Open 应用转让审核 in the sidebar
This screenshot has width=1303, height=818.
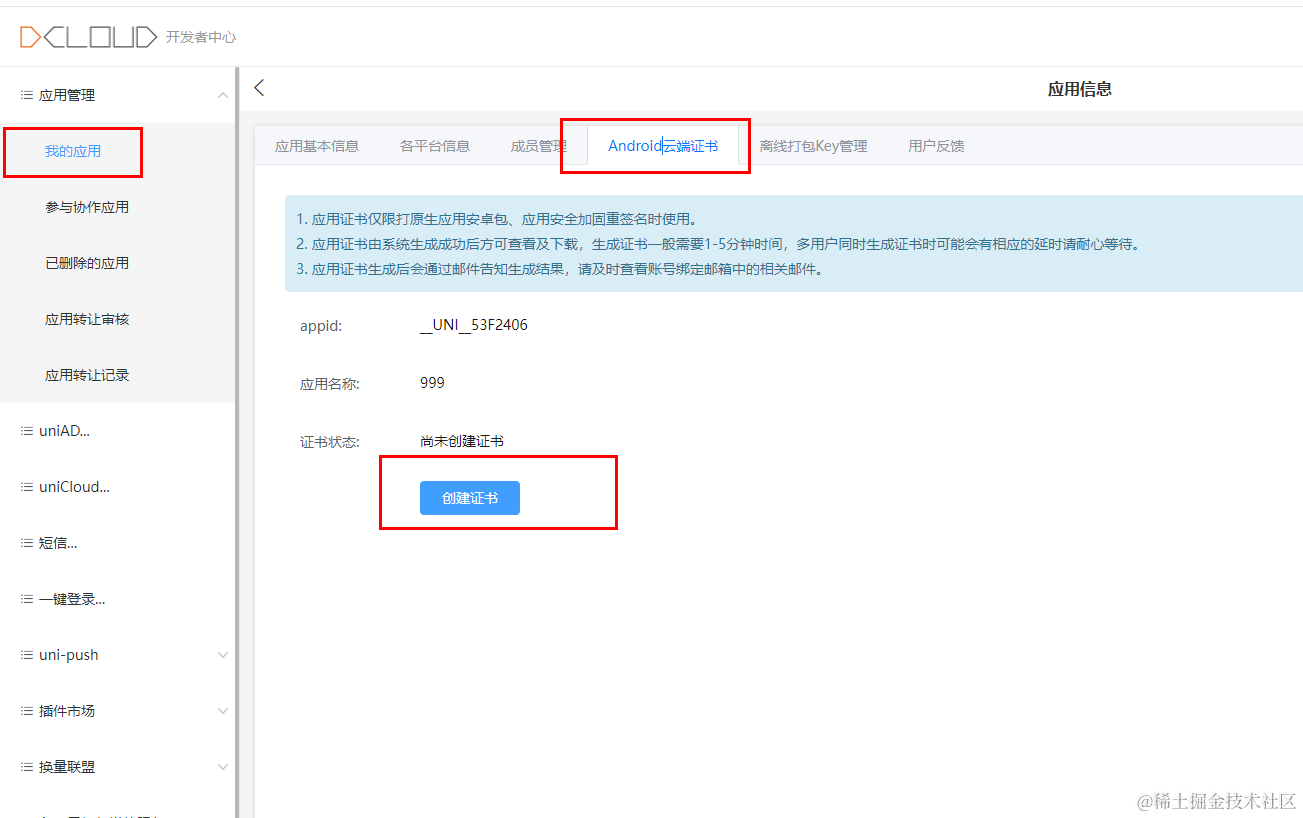(x=87, y=319)
